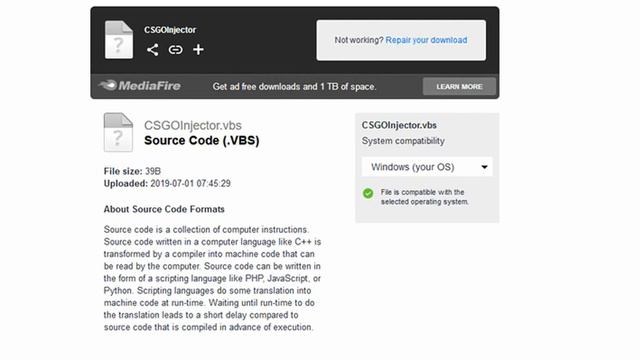
Task: Click the CSGOInjector.vbs title in compatibility panel
Action: 399,125
